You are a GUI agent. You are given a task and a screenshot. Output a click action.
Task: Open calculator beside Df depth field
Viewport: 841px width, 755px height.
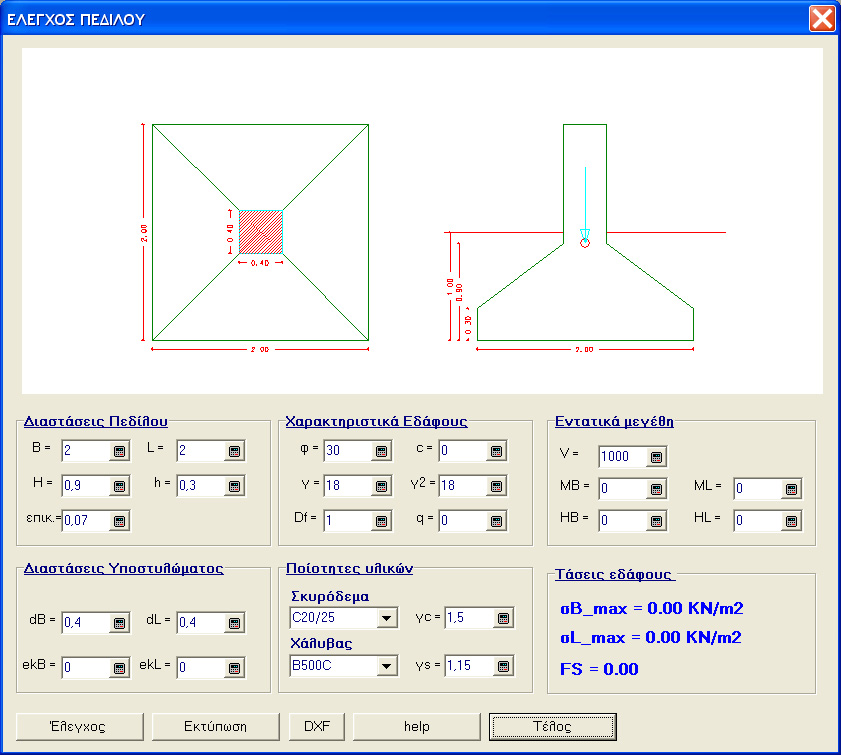[x=381, y=521]
